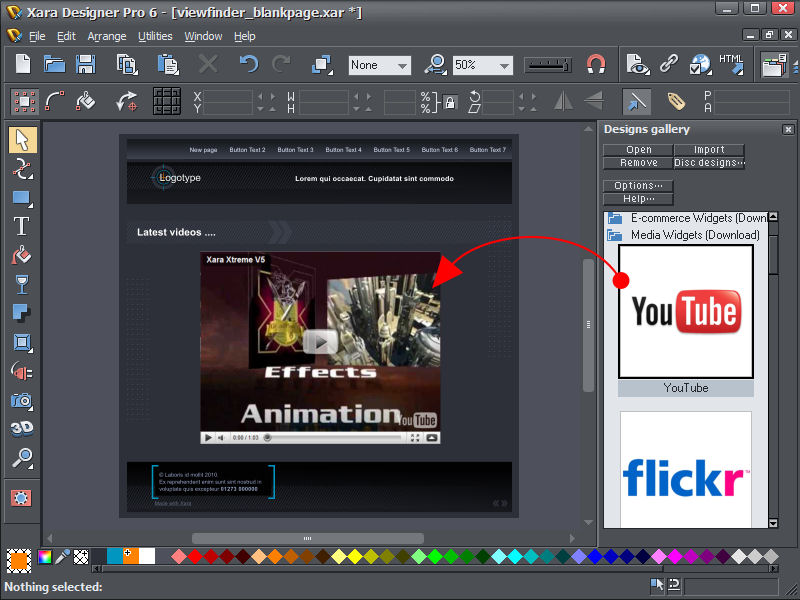800x600 pixels.
Task: Toggle the lock aspect ratio padlock
Action: [450, 102]
